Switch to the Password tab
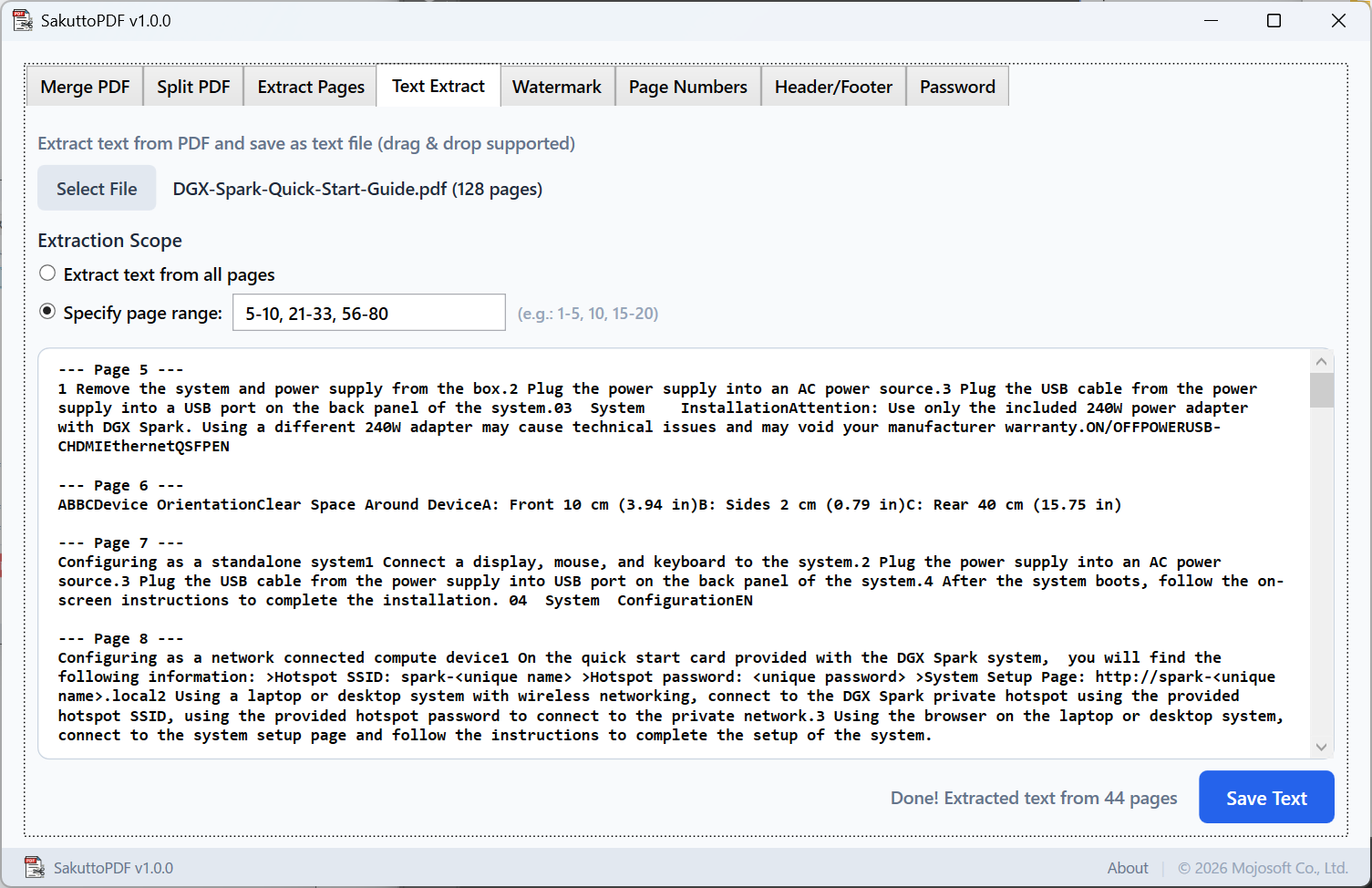Viewport: 1372px width, 888px height. coord(957,87)
